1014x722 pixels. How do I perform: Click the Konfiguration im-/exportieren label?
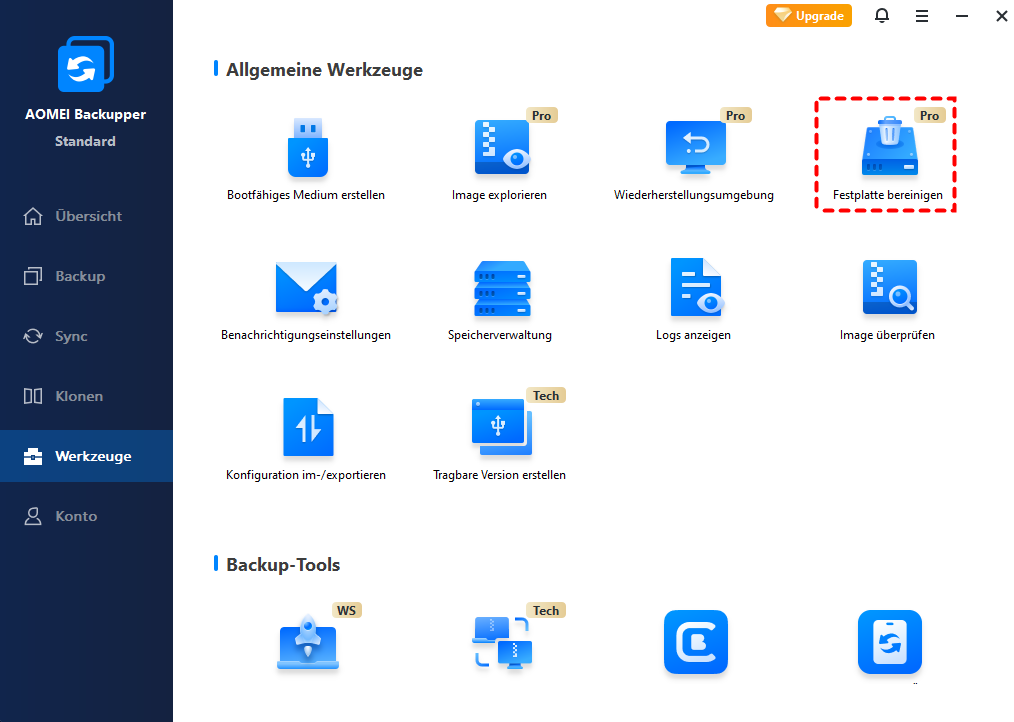pos(306,475)
